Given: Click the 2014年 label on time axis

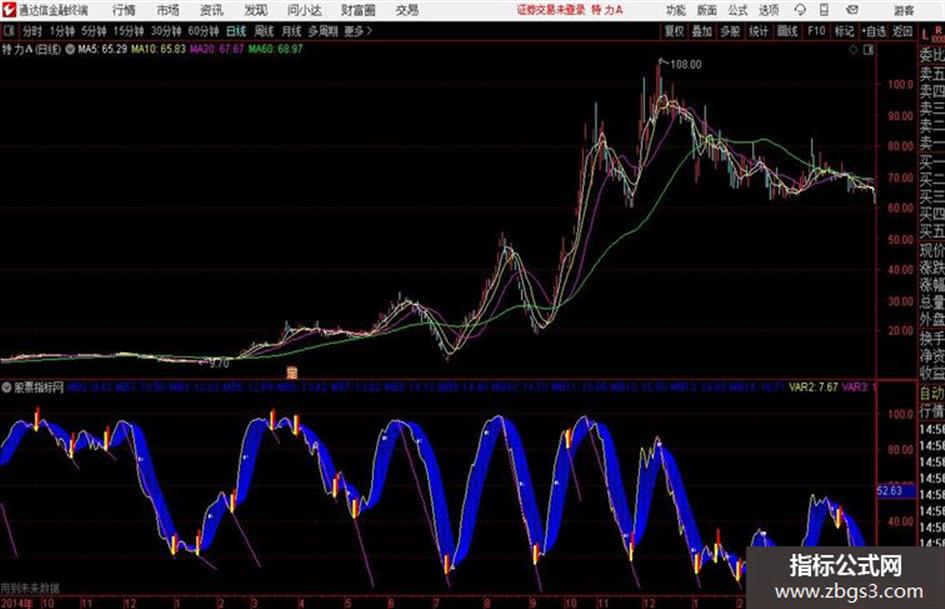Looking at the screenshot, I should pos(17,602).
